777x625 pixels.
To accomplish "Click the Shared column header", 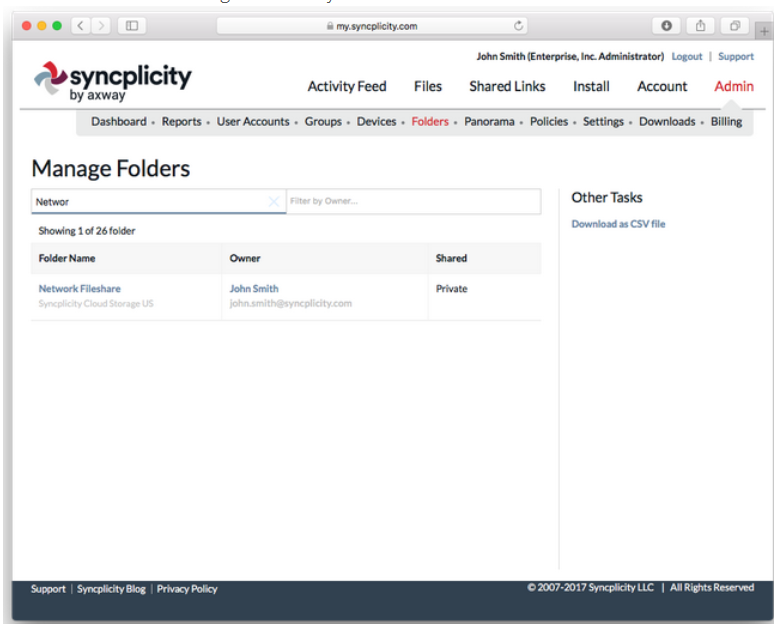I will pos(451,258).
